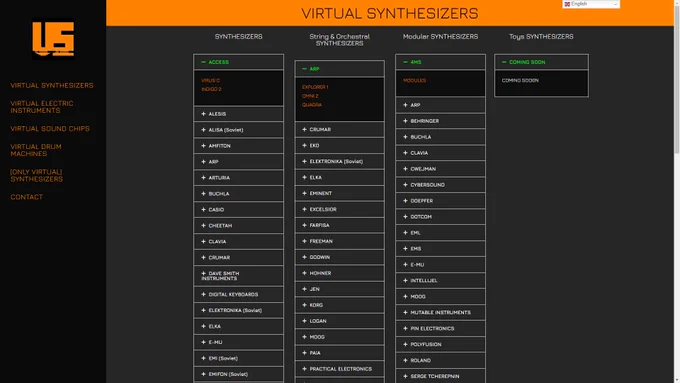
Task: Open the Quadra link
Action: point(312,105)
